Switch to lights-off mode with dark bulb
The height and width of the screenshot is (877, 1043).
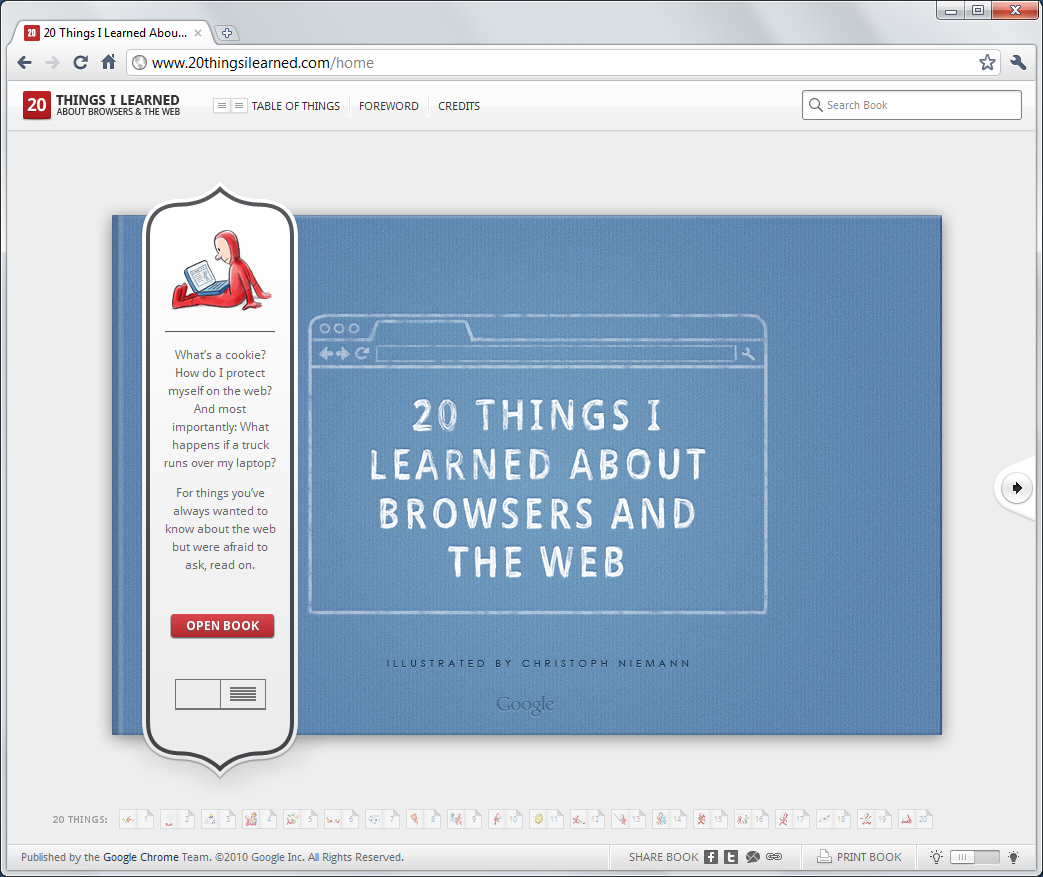[1013, 857]
